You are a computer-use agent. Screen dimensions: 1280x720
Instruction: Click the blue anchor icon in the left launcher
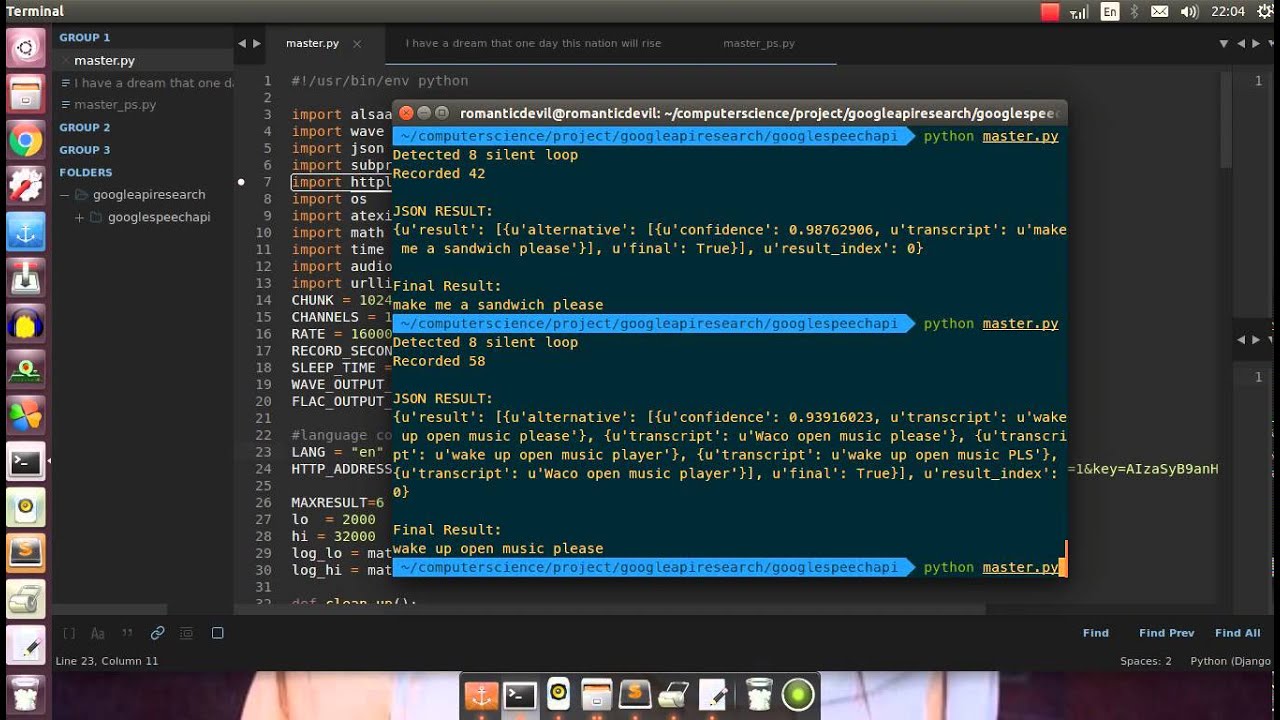26,233
